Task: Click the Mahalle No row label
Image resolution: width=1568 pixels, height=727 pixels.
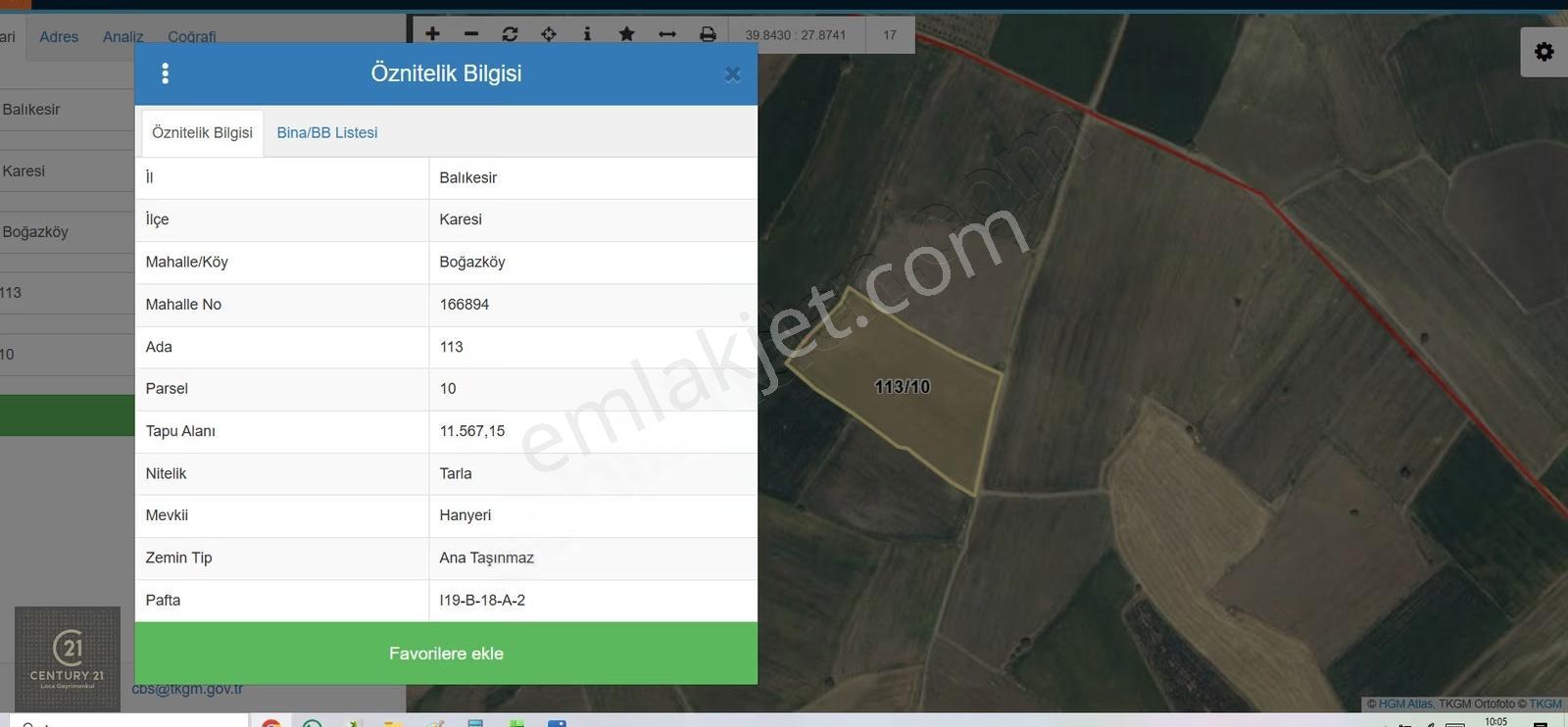Action: (x=183, y=305)
